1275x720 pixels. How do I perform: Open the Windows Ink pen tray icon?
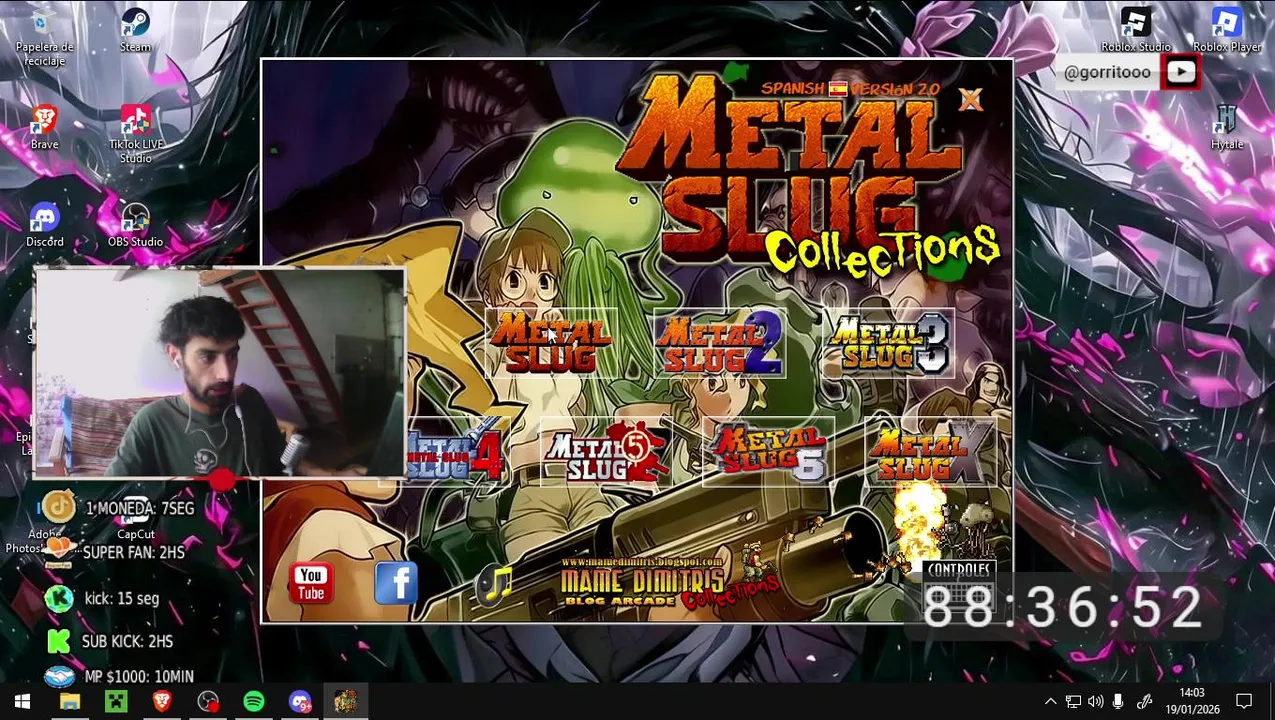click(x=1145, y=702)
